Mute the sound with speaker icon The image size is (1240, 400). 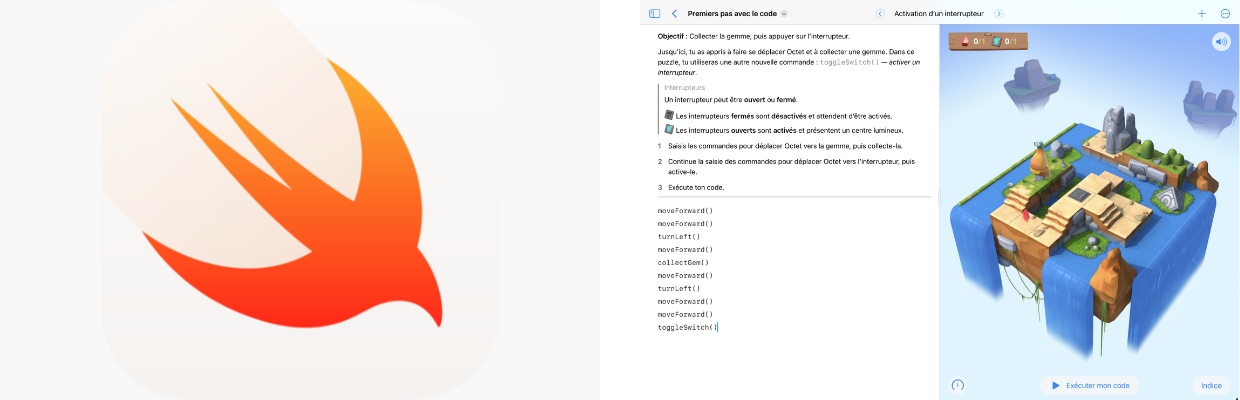point(1220,42)
